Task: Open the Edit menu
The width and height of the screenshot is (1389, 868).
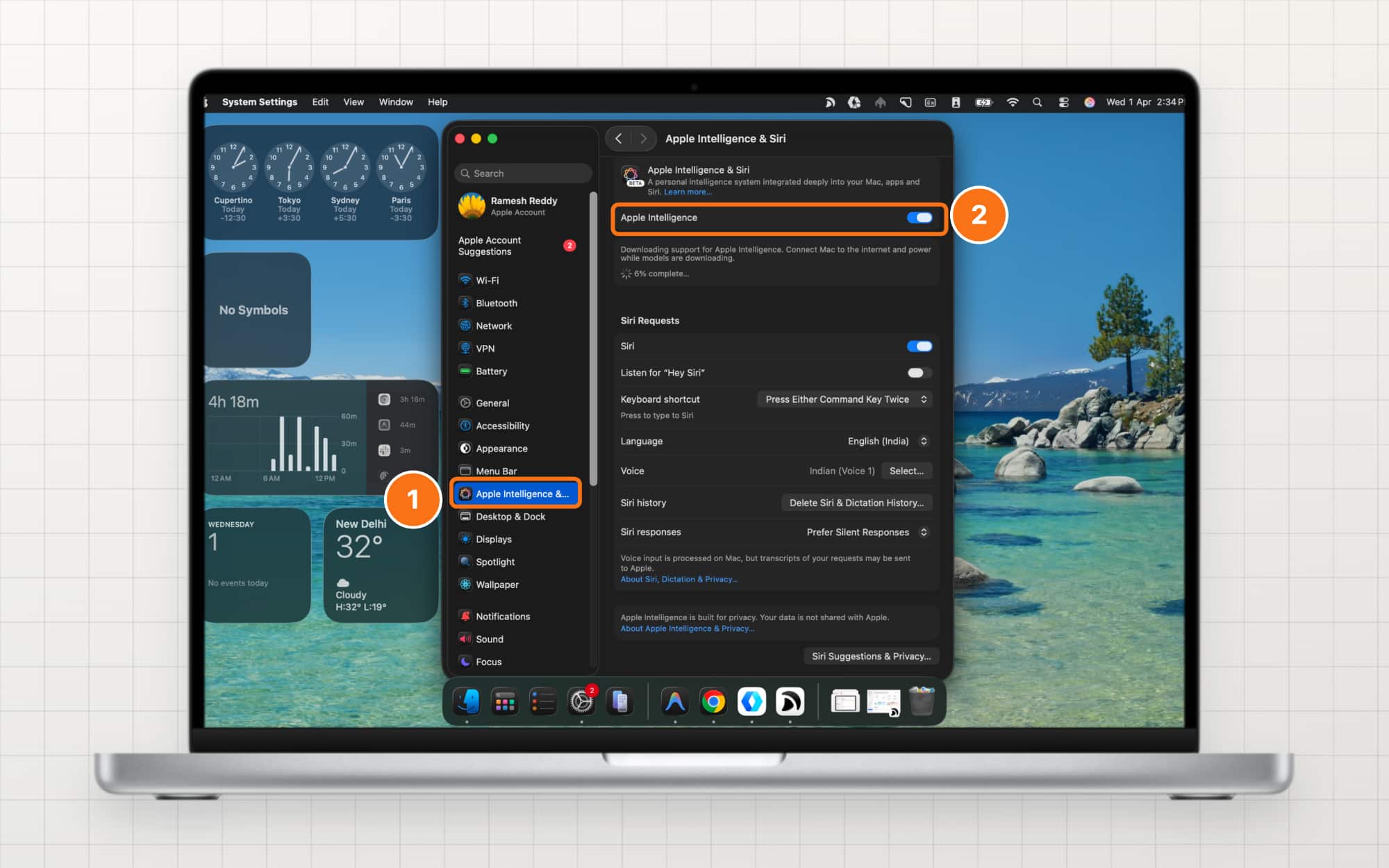Action: click(x=320, y=102)
